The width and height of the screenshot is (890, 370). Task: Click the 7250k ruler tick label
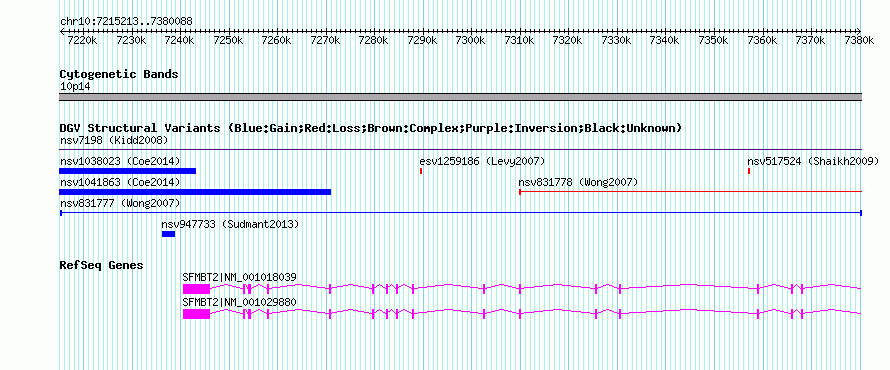click(x=228, y=40)
